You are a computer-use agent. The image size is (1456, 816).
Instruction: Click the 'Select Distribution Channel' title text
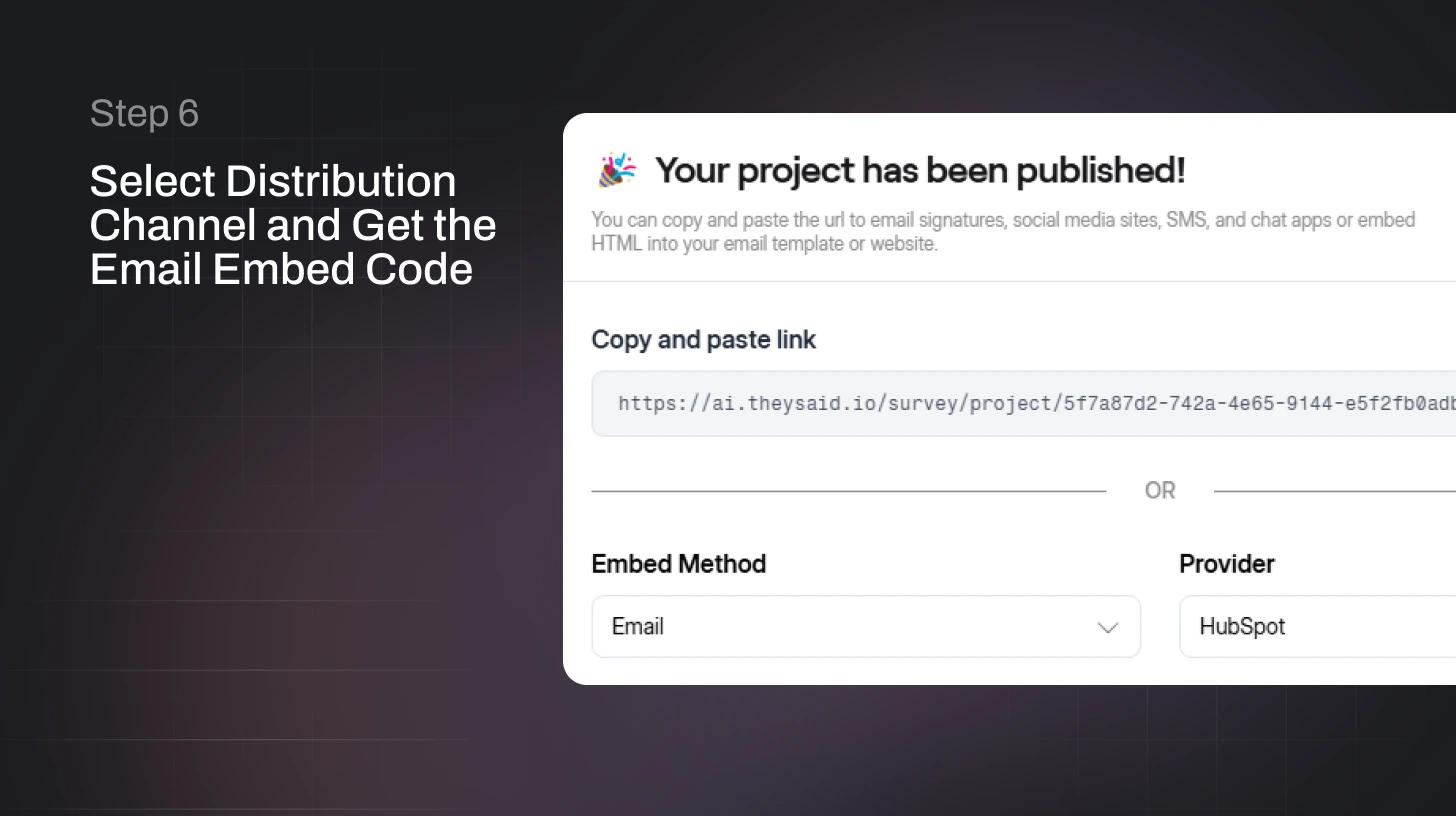pos(292,225)
